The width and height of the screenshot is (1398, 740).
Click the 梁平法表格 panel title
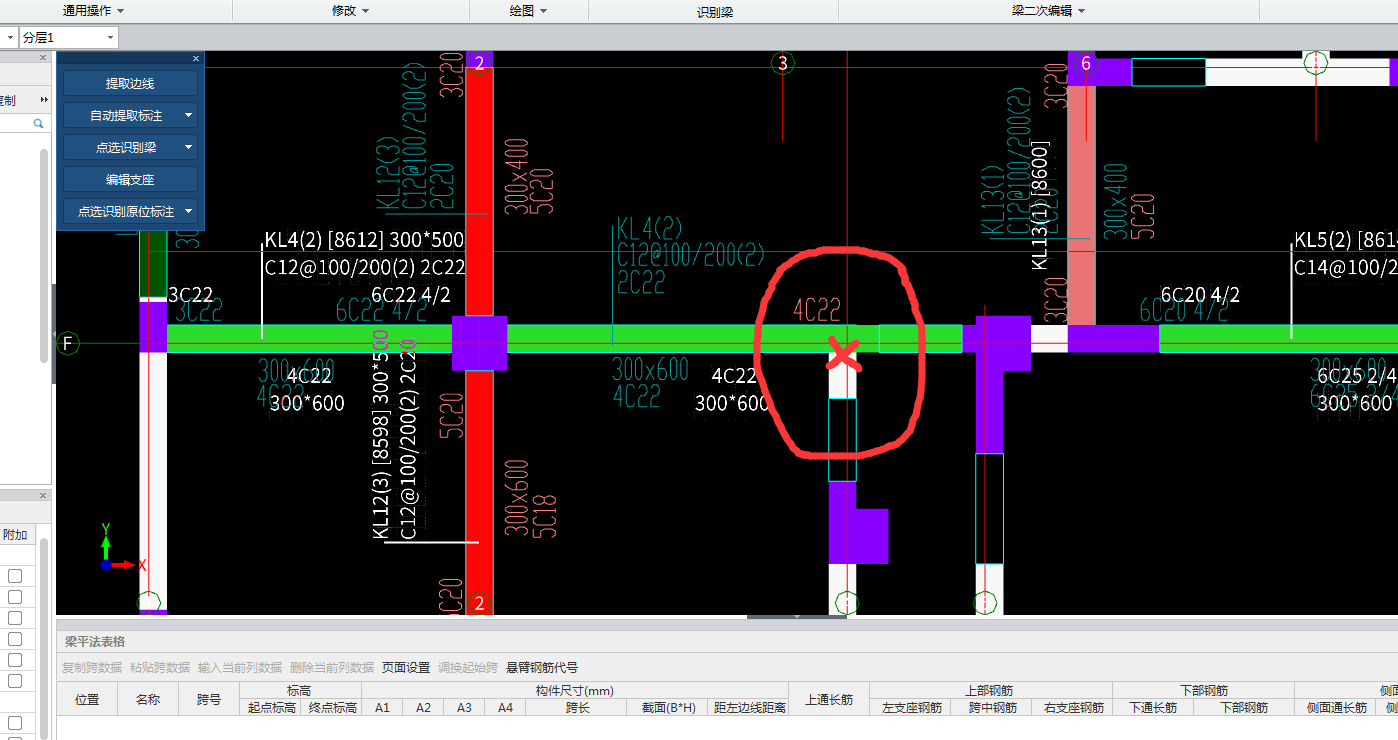[95, 641]
